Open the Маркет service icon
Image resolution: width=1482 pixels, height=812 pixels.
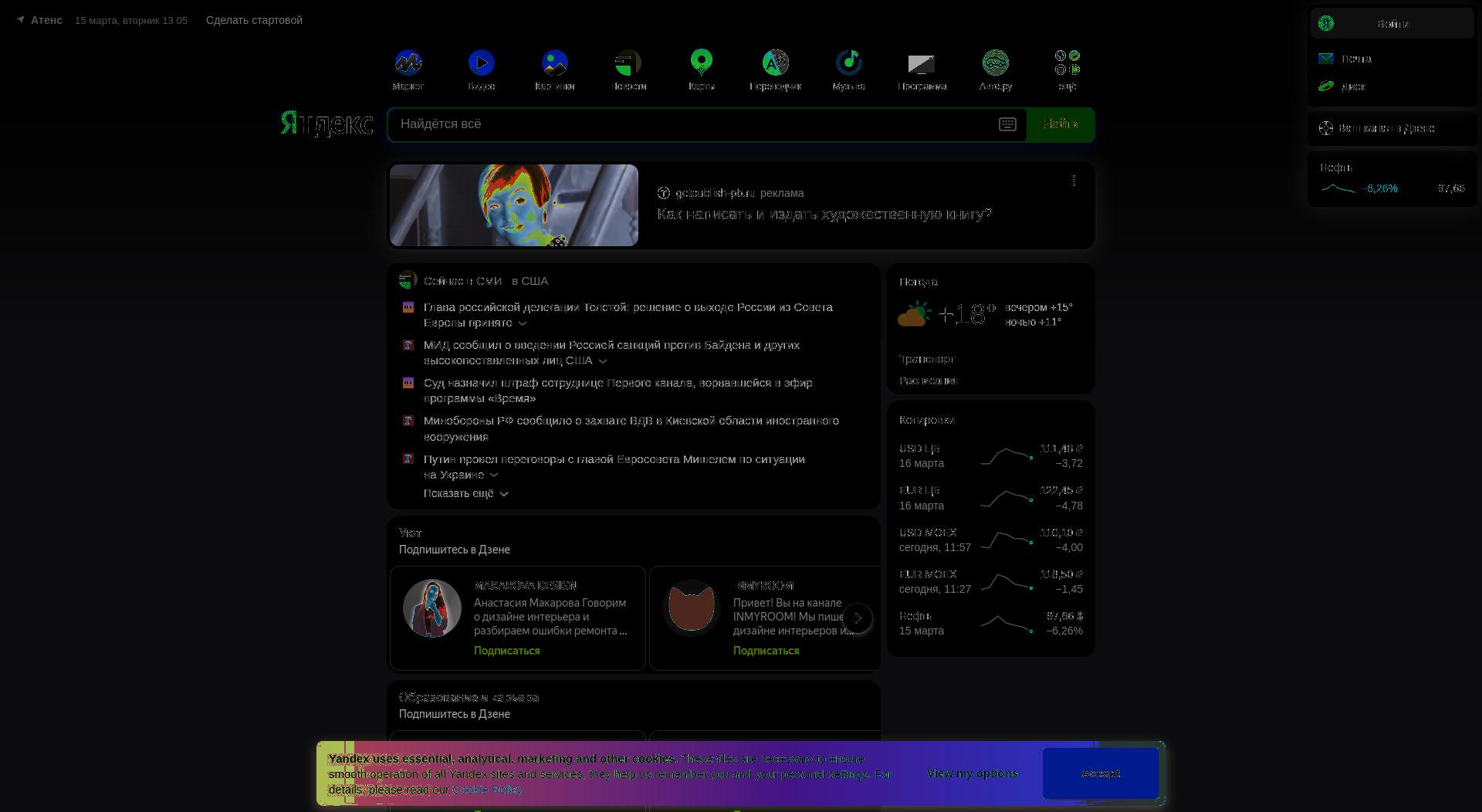pos(408,63)
